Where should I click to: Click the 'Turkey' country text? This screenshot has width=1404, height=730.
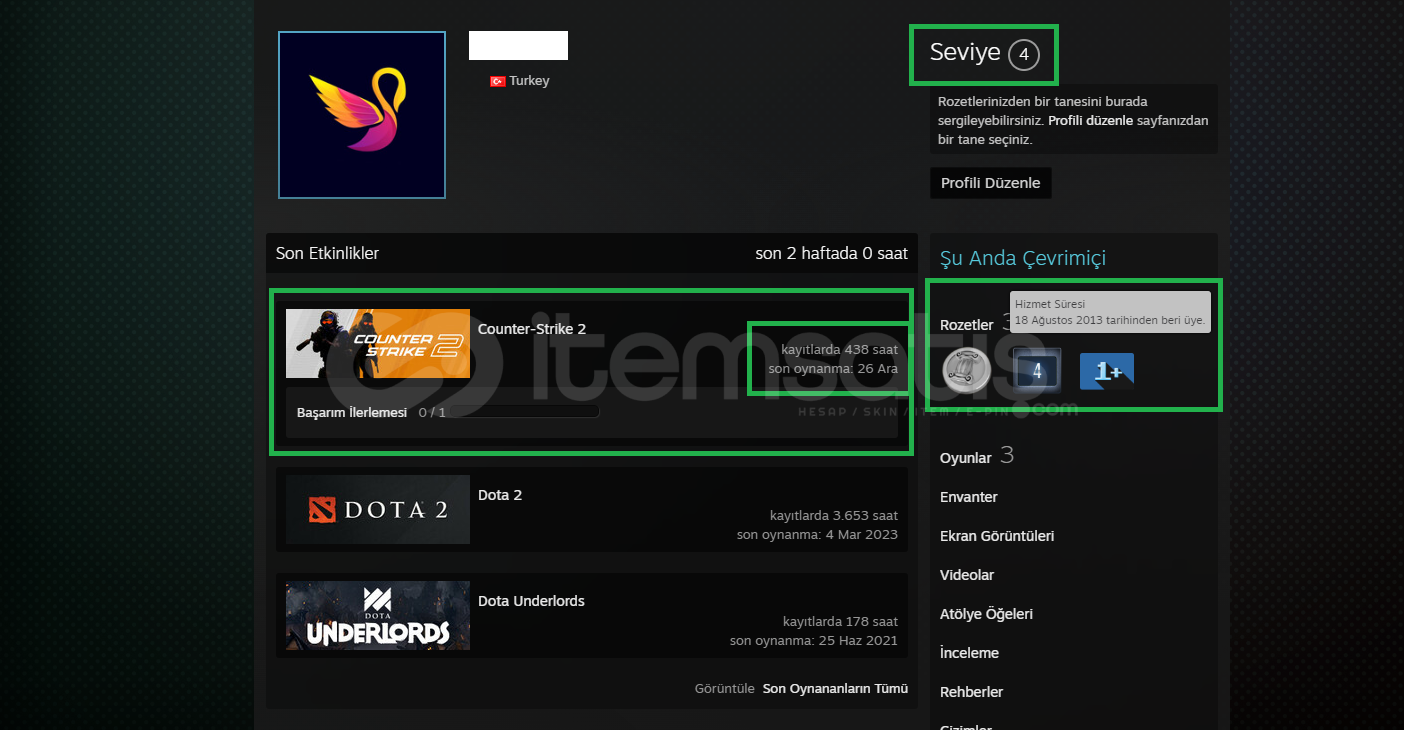[x=529, y=81]
